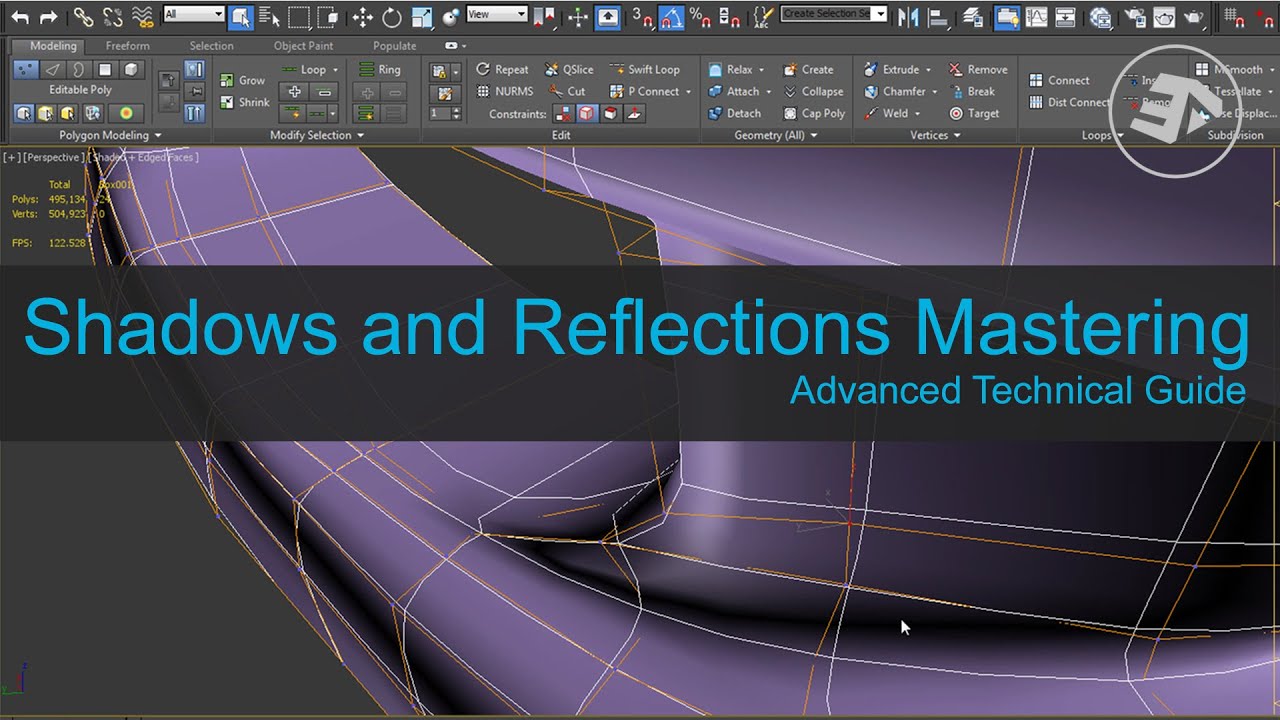Switch to the Modeling ribbon tab

point(52,46)
